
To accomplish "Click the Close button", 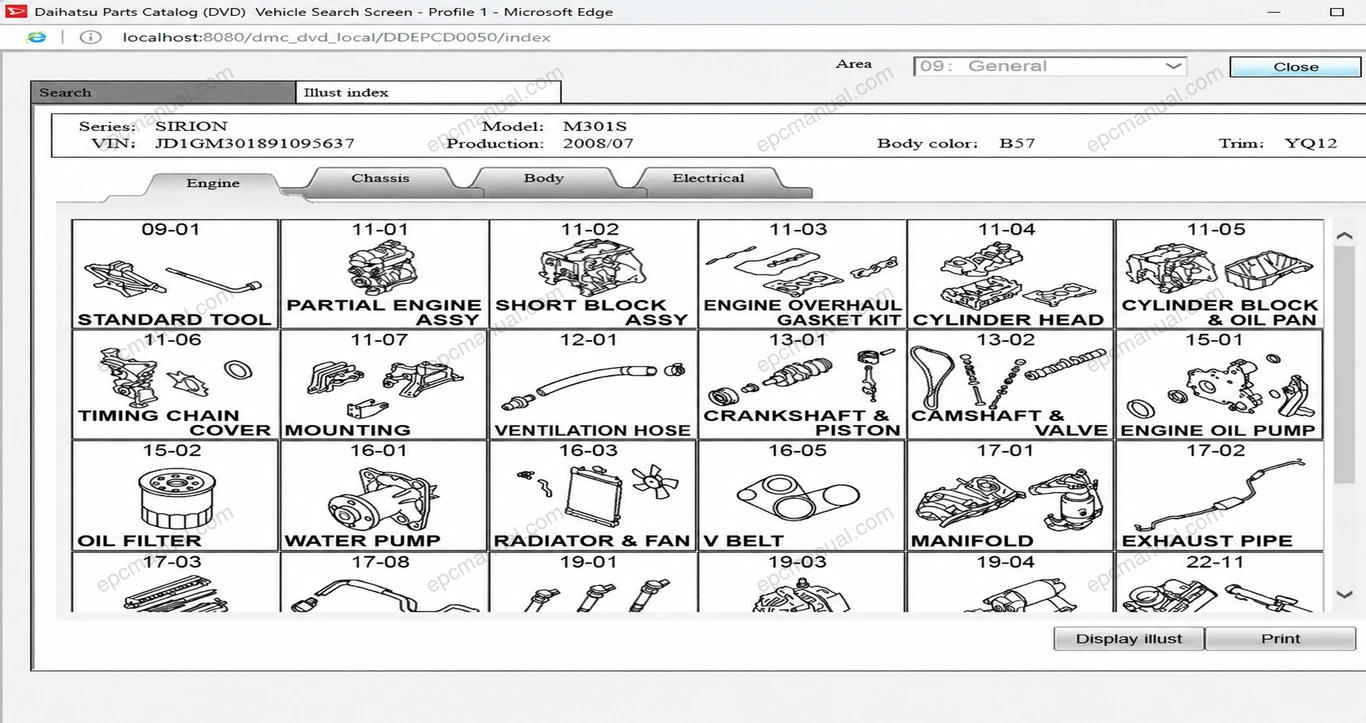I will pyautogui.click(x=1296, y=67).
